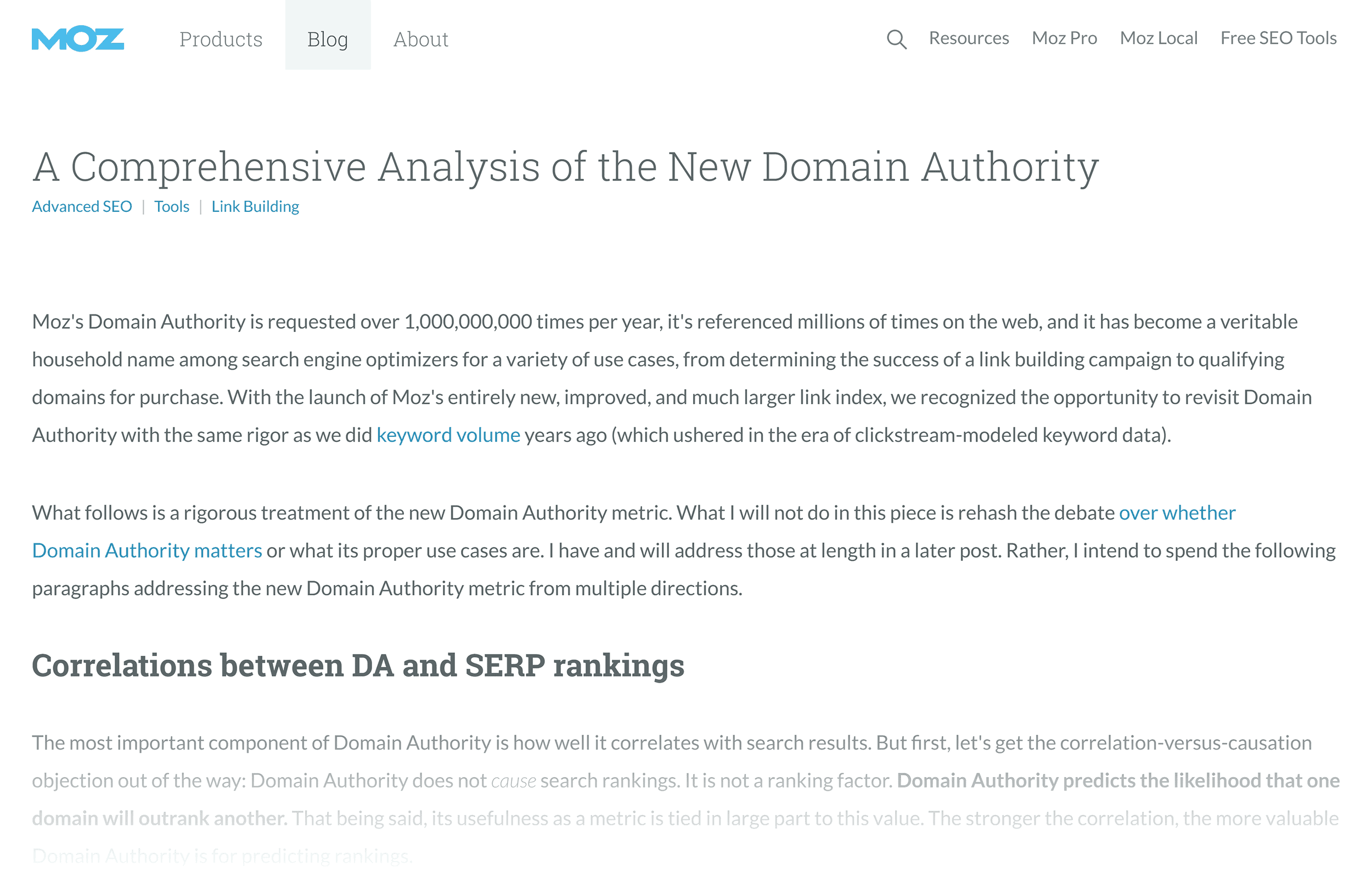Screen dimensions: 1372x889
Task: Open the Advanced SEO category link
Action: [x=82, y=206]
